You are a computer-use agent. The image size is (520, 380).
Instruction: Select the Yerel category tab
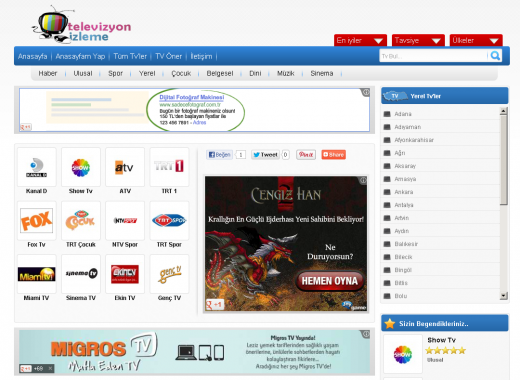coord(147,73)
